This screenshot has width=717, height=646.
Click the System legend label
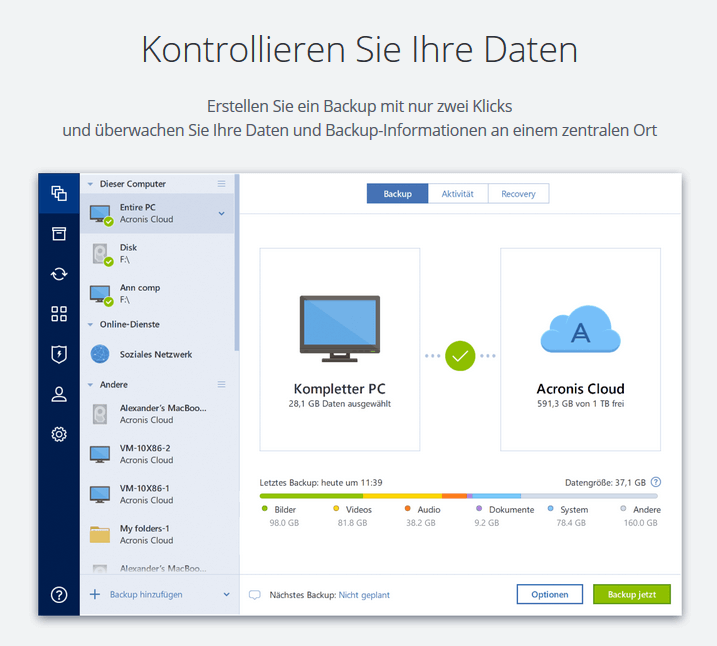tap(574, 509)
